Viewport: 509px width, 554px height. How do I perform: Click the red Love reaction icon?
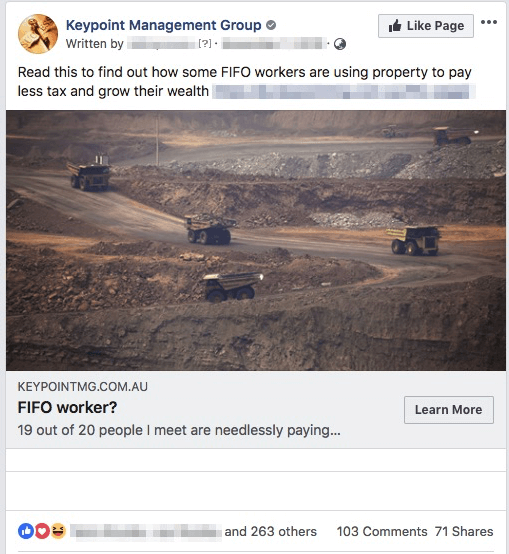click(x=42, y=531)
